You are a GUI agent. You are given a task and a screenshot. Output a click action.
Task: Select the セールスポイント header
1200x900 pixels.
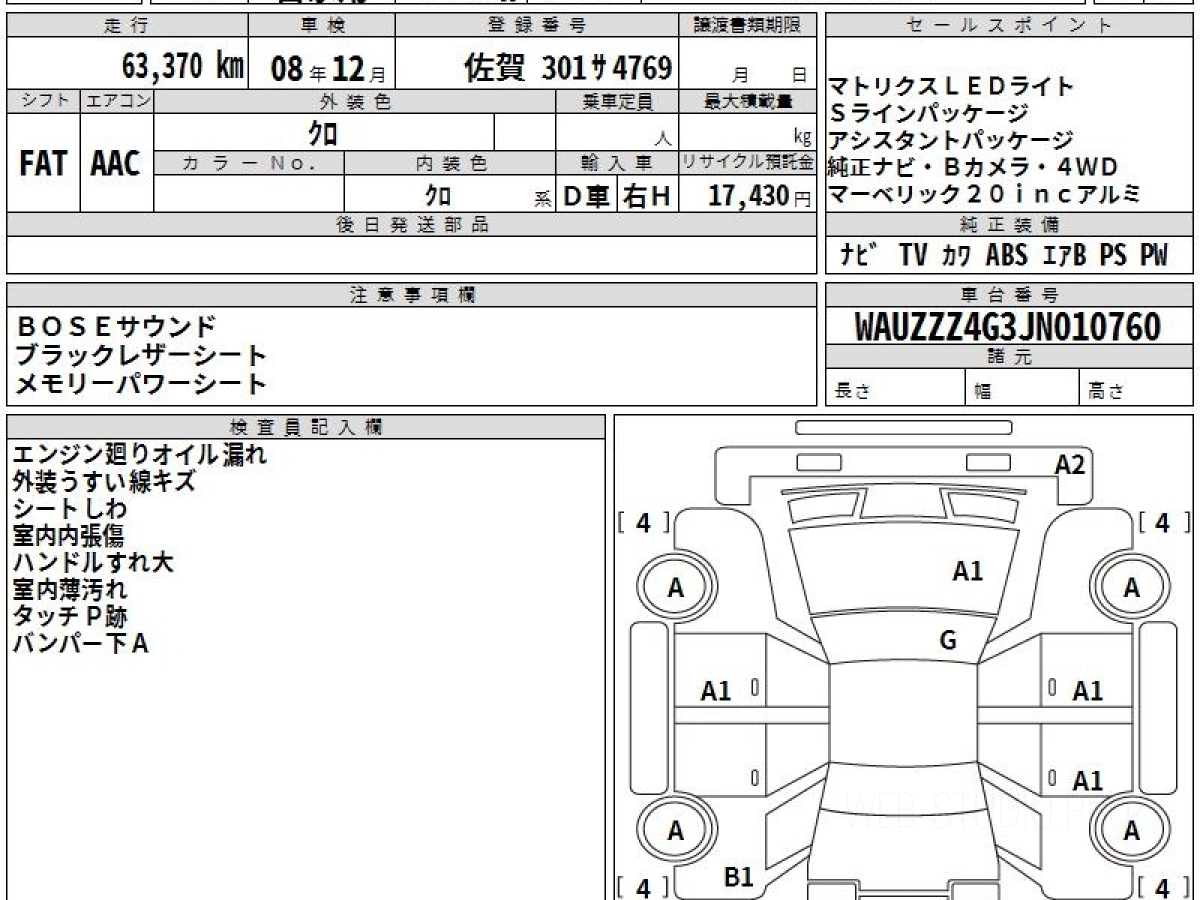1009,26
